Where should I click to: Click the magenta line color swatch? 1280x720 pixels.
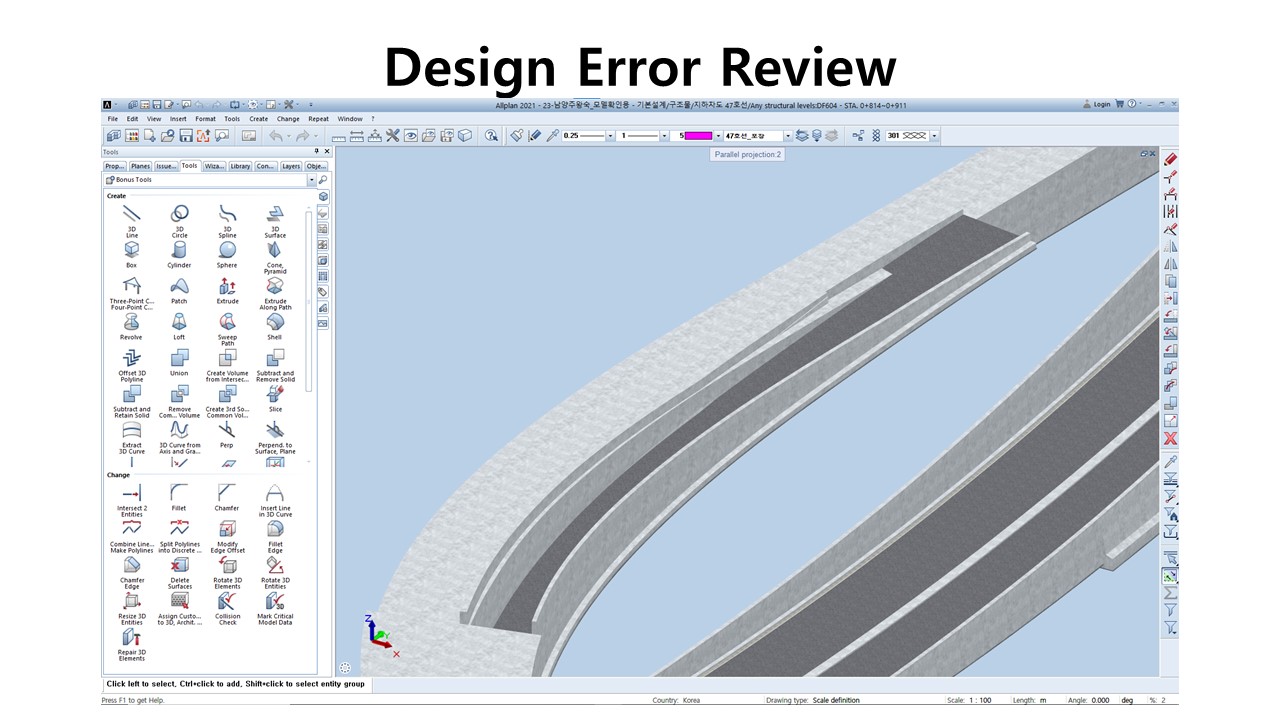coord(698,135)
